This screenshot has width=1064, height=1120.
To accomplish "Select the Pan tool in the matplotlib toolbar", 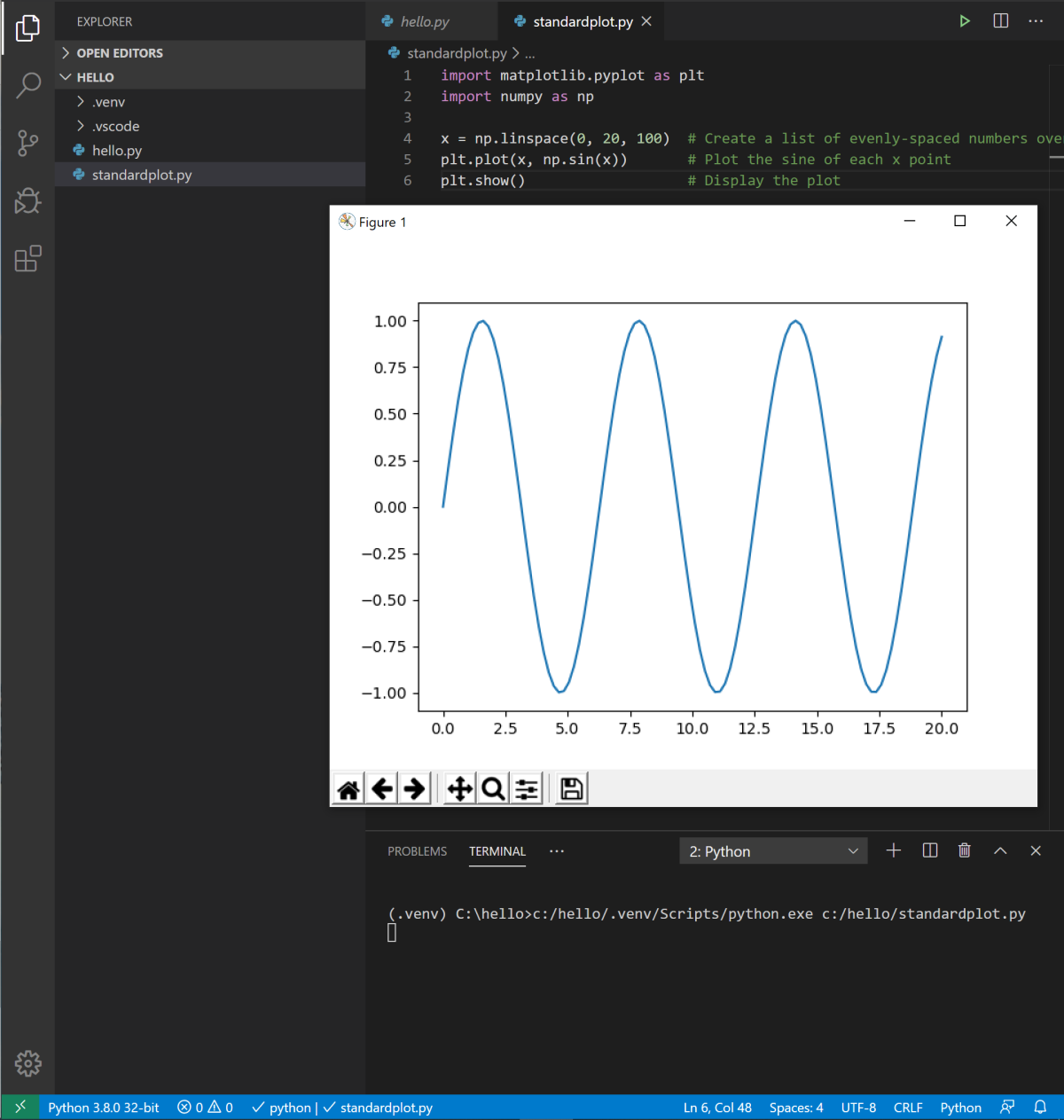I will coord(458,787).
